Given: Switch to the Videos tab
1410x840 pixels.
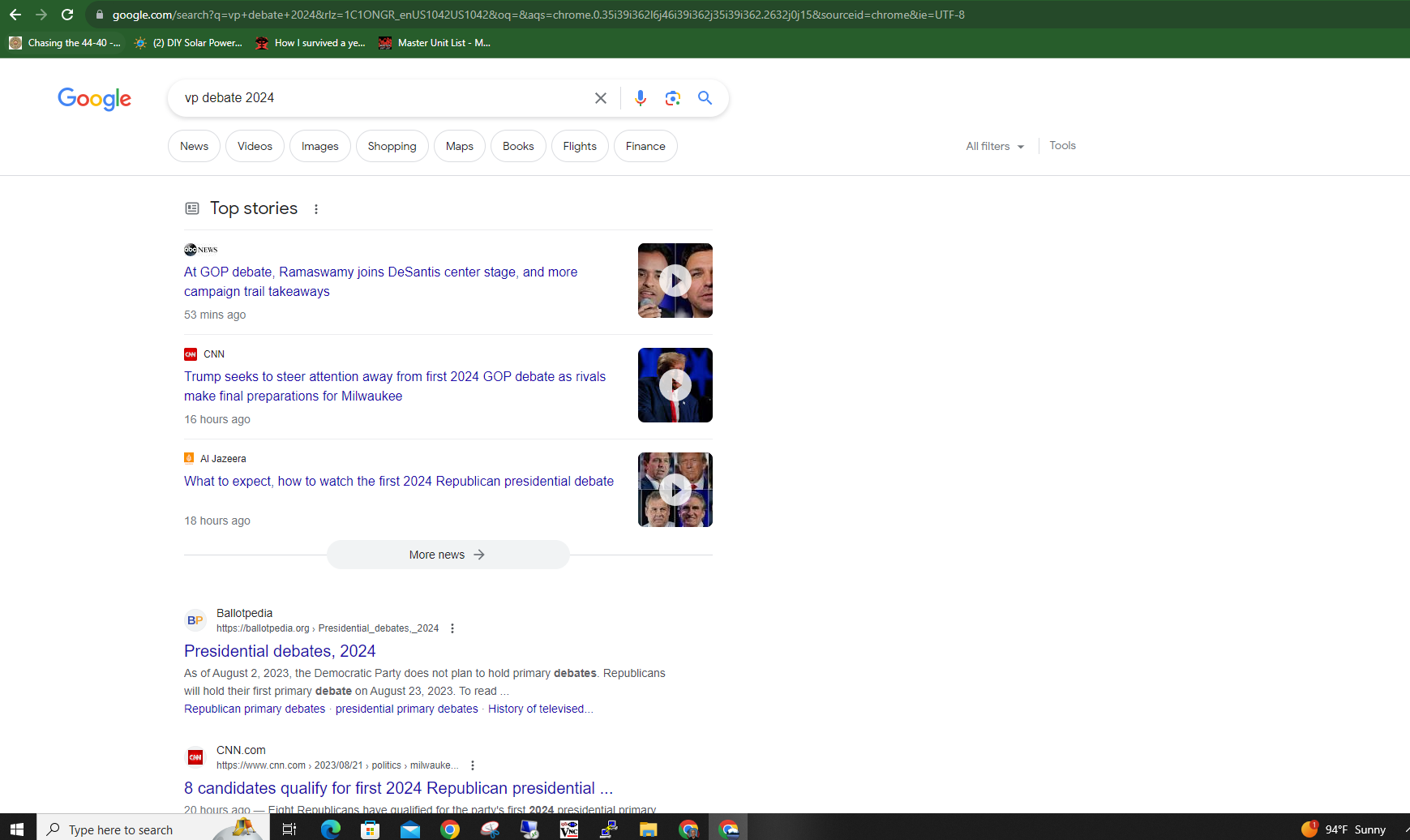Looking at the screenshot, I should [255, 146].
